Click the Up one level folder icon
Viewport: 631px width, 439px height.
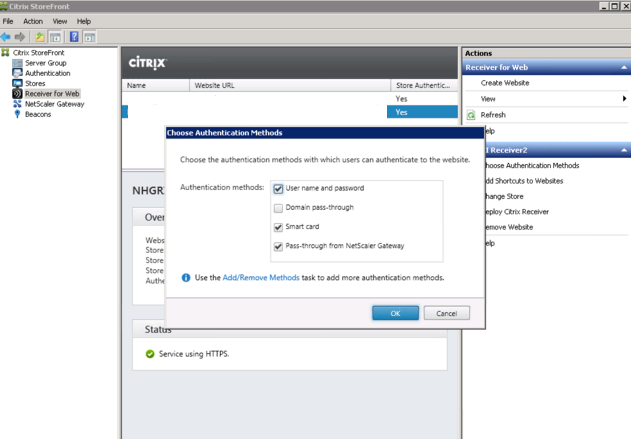point(40,37)
